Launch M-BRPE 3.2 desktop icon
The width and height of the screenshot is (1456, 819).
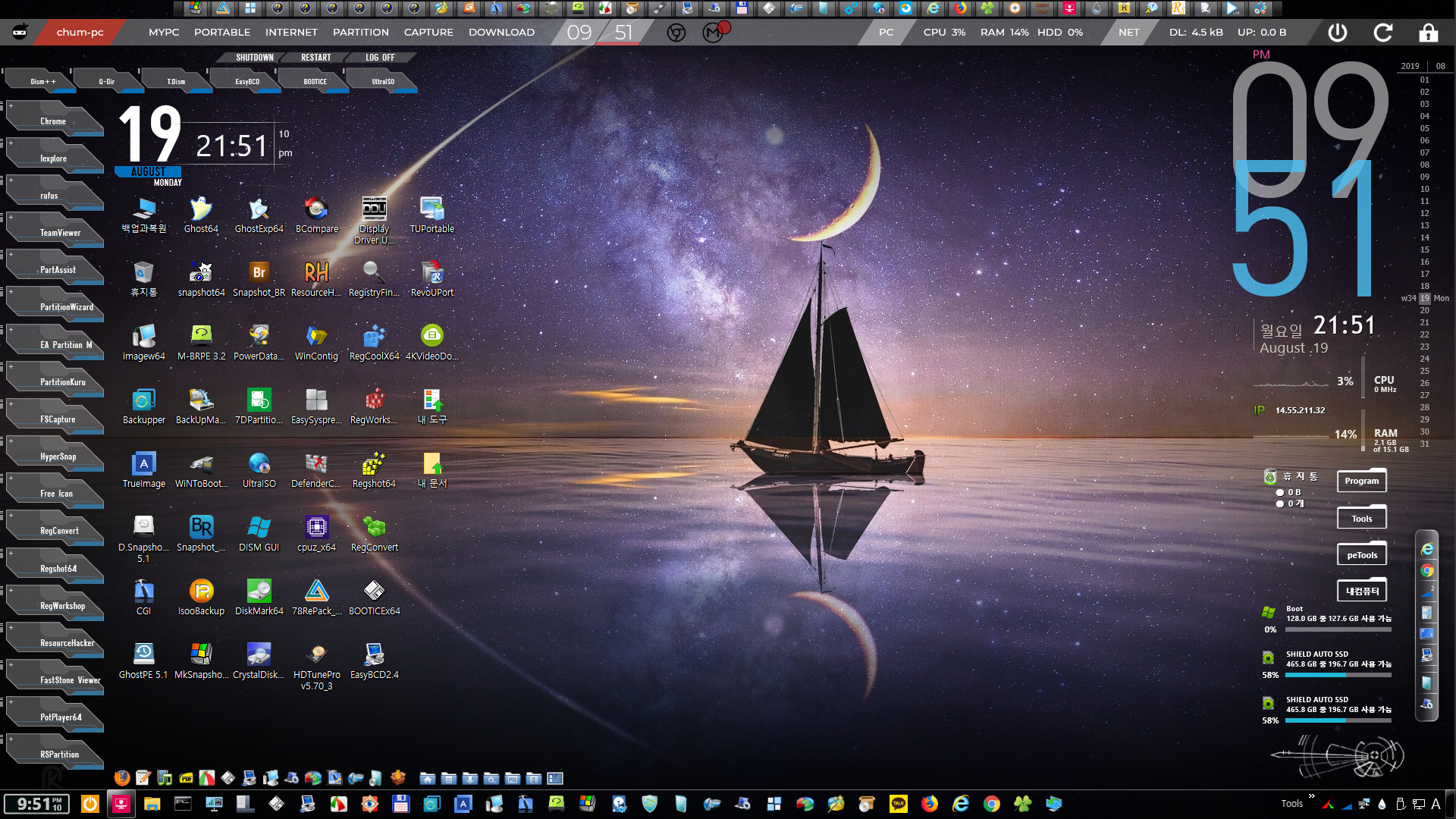(x=201, y=342)
